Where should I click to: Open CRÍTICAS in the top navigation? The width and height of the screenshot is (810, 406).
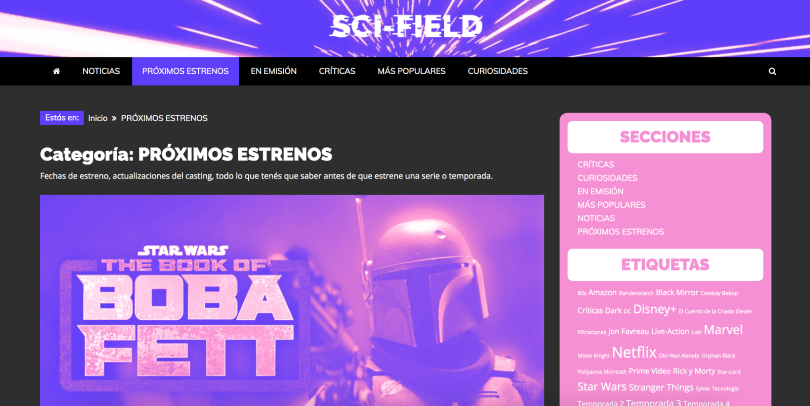337,71
